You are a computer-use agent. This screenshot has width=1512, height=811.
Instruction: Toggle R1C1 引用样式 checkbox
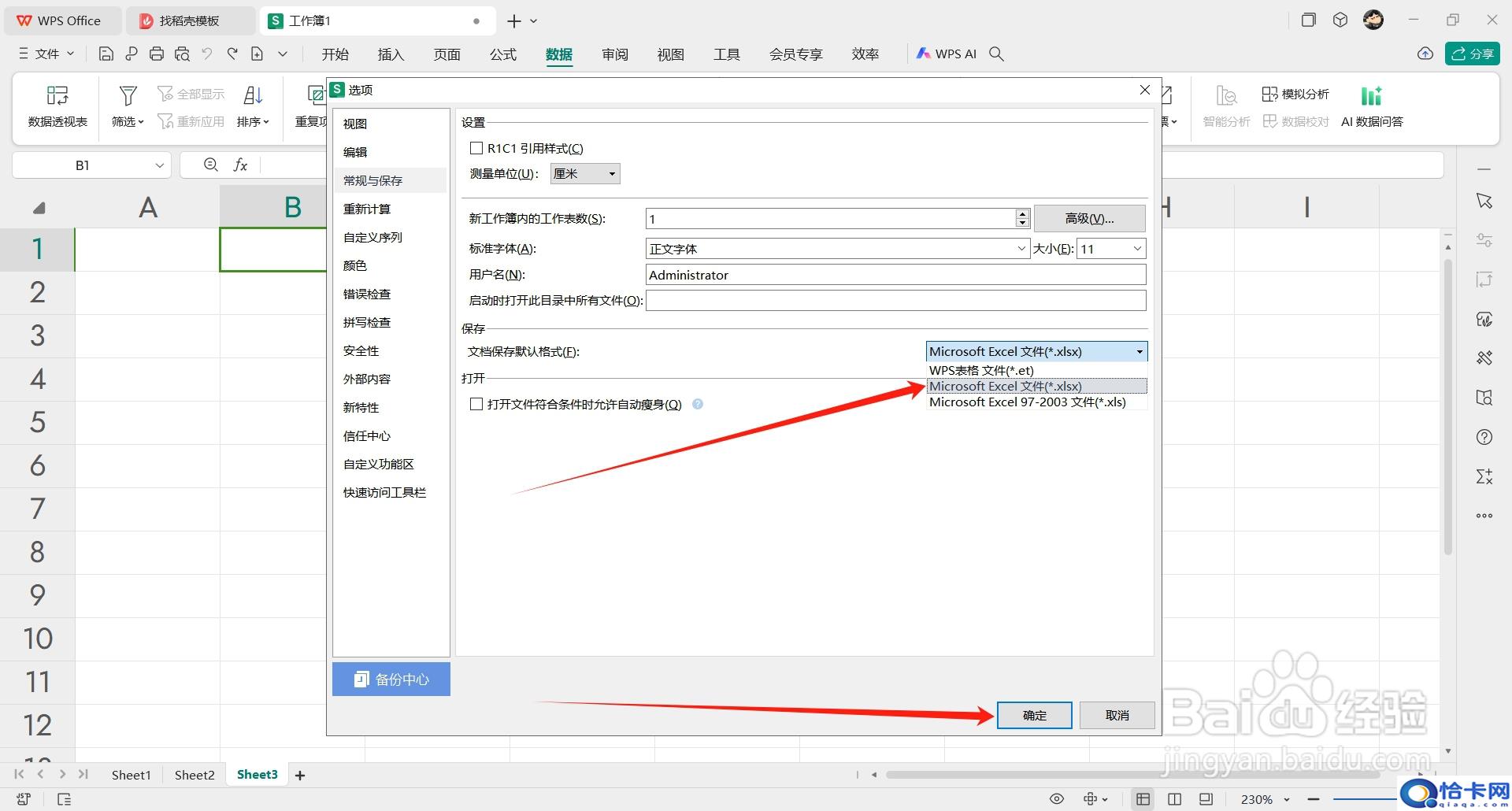click(x=476, y=148)
